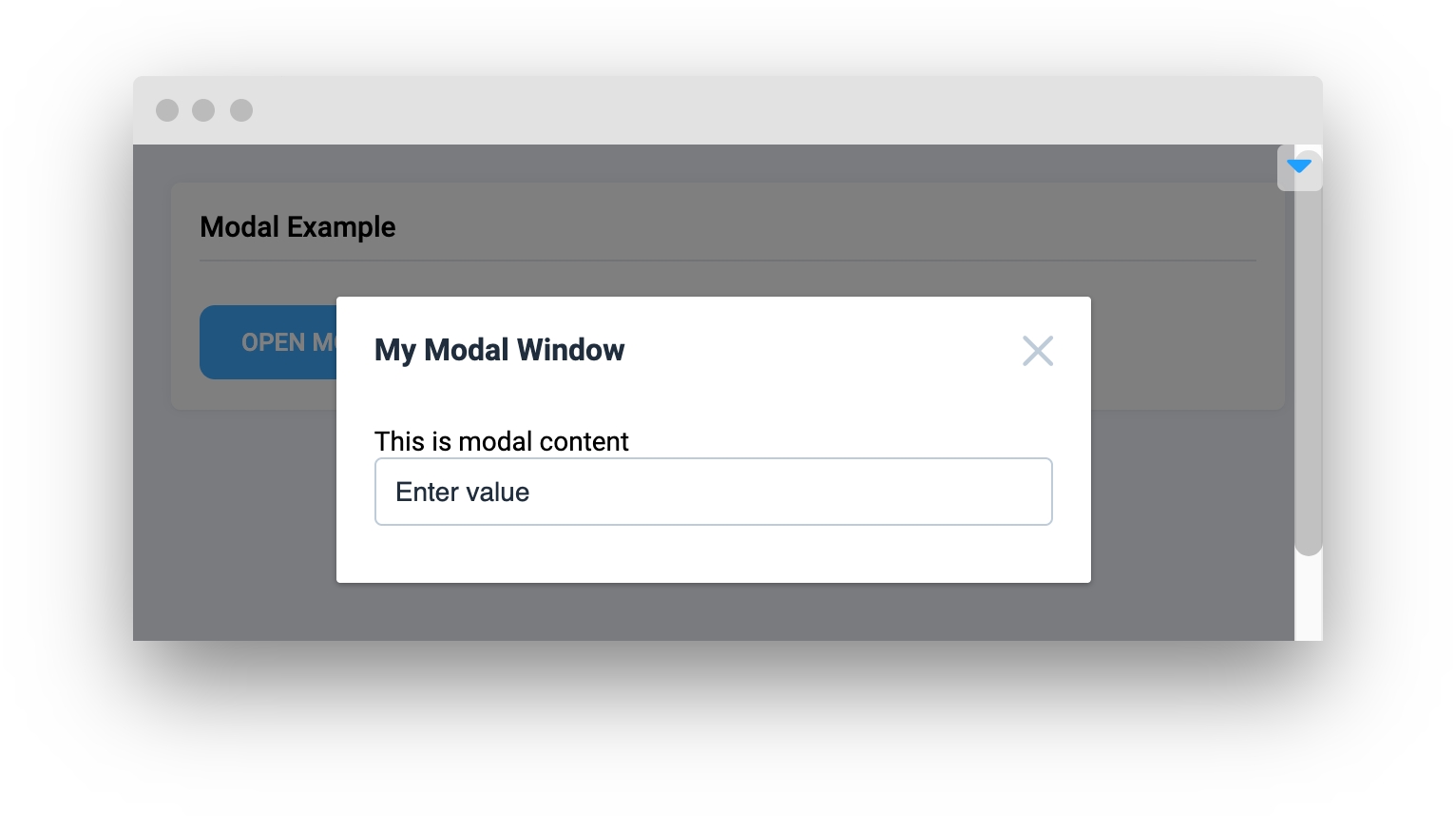The width and height of the screenshot is (1456, 831).
Task: Click the dimmed Modal Example heading
Action: [297, 227]
